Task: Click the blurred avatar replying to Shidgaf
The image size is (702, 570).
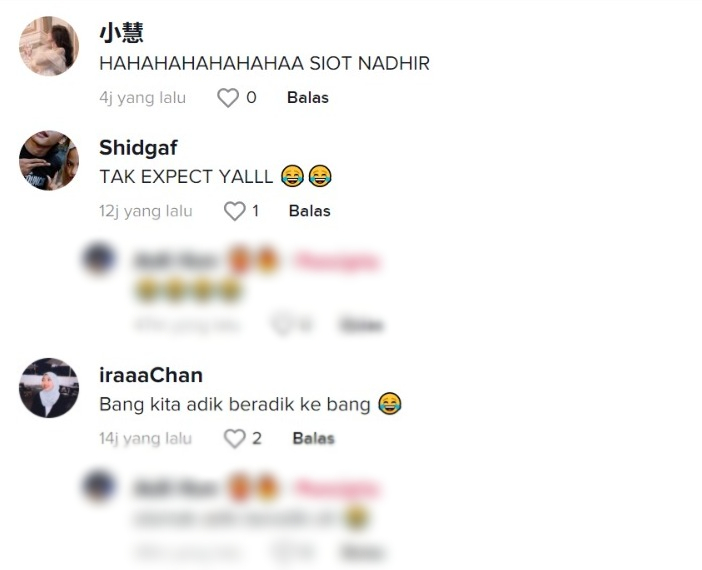Action: 99,259
